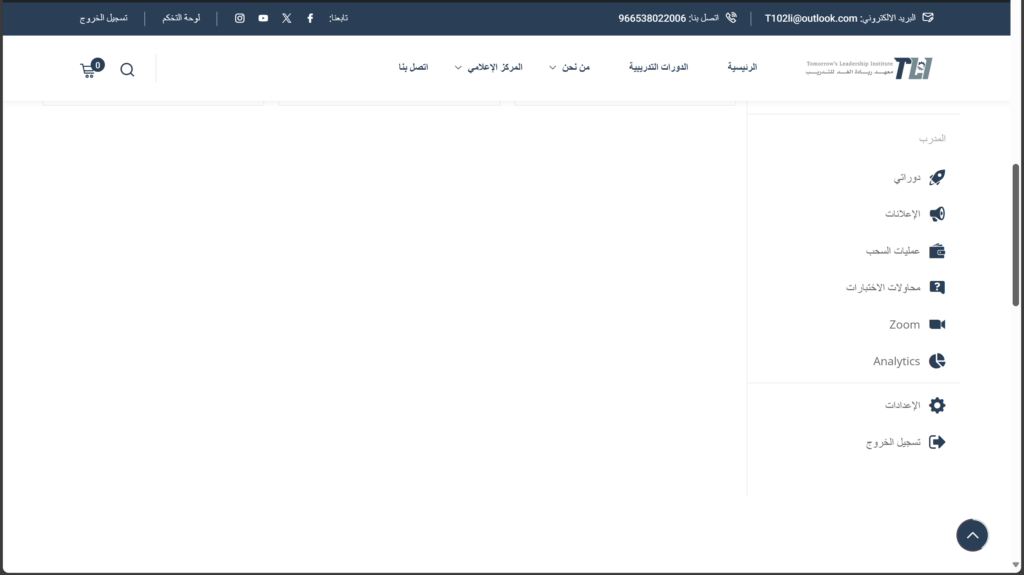Visit the Instagram page icon
This screenshot has width=1024, height=575.
tap(240, 18)
